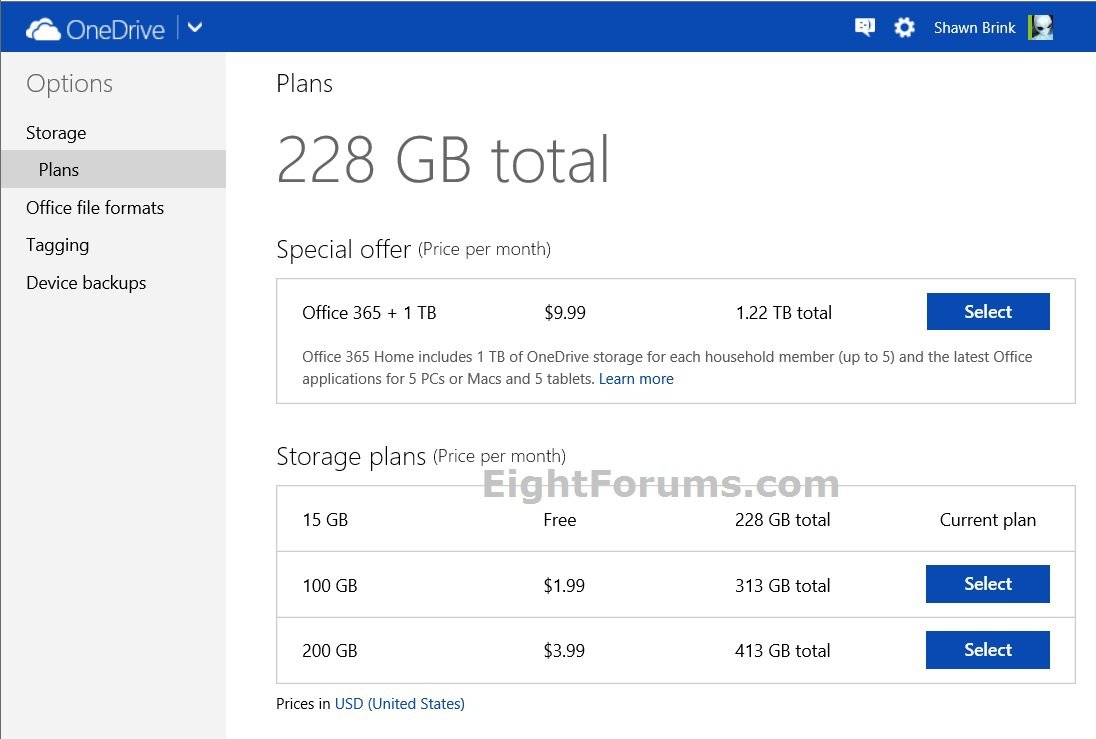Click the Current plan label
Viewport: 1096px width, 739px height.
(987, 520)
